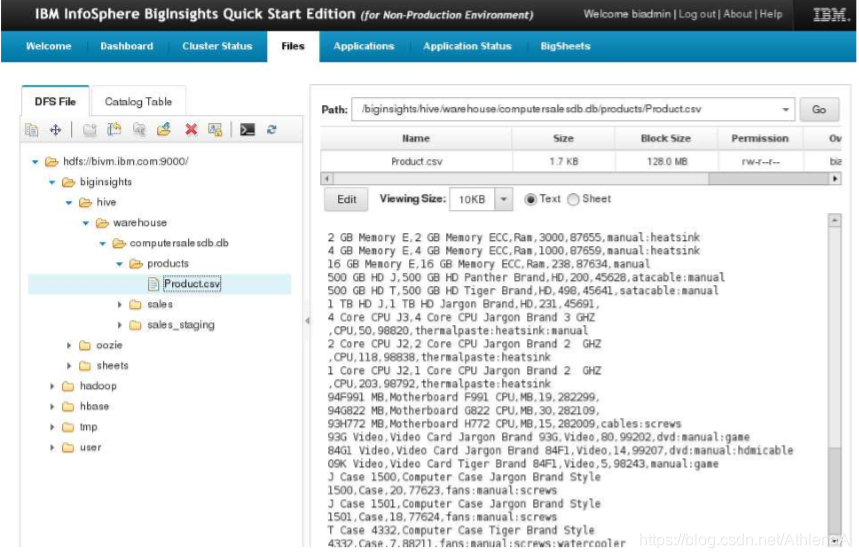Viewport: 859px width, 558px height.
Task: Click the horizontal scrollbar right arrow
Action: point(835,179)
